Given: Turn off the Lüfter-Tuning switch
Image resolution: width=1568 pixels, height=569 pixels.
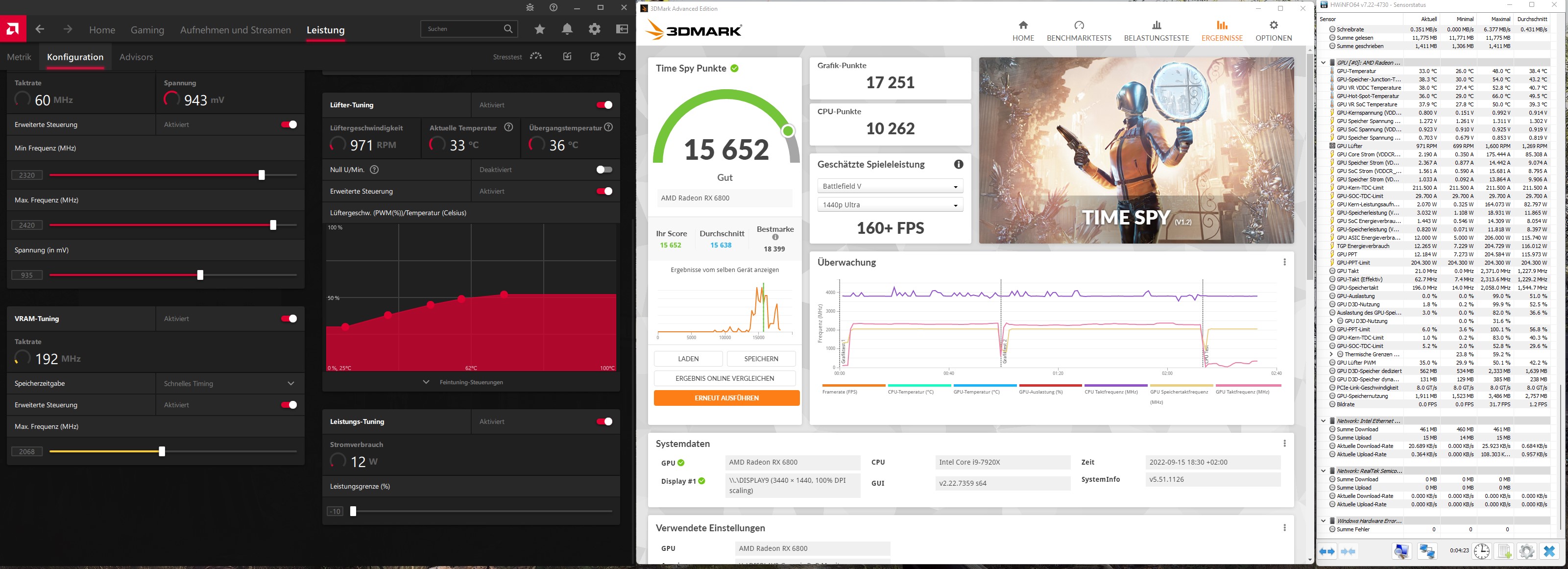Looking at the screenshot, I should tap(604, 105).
